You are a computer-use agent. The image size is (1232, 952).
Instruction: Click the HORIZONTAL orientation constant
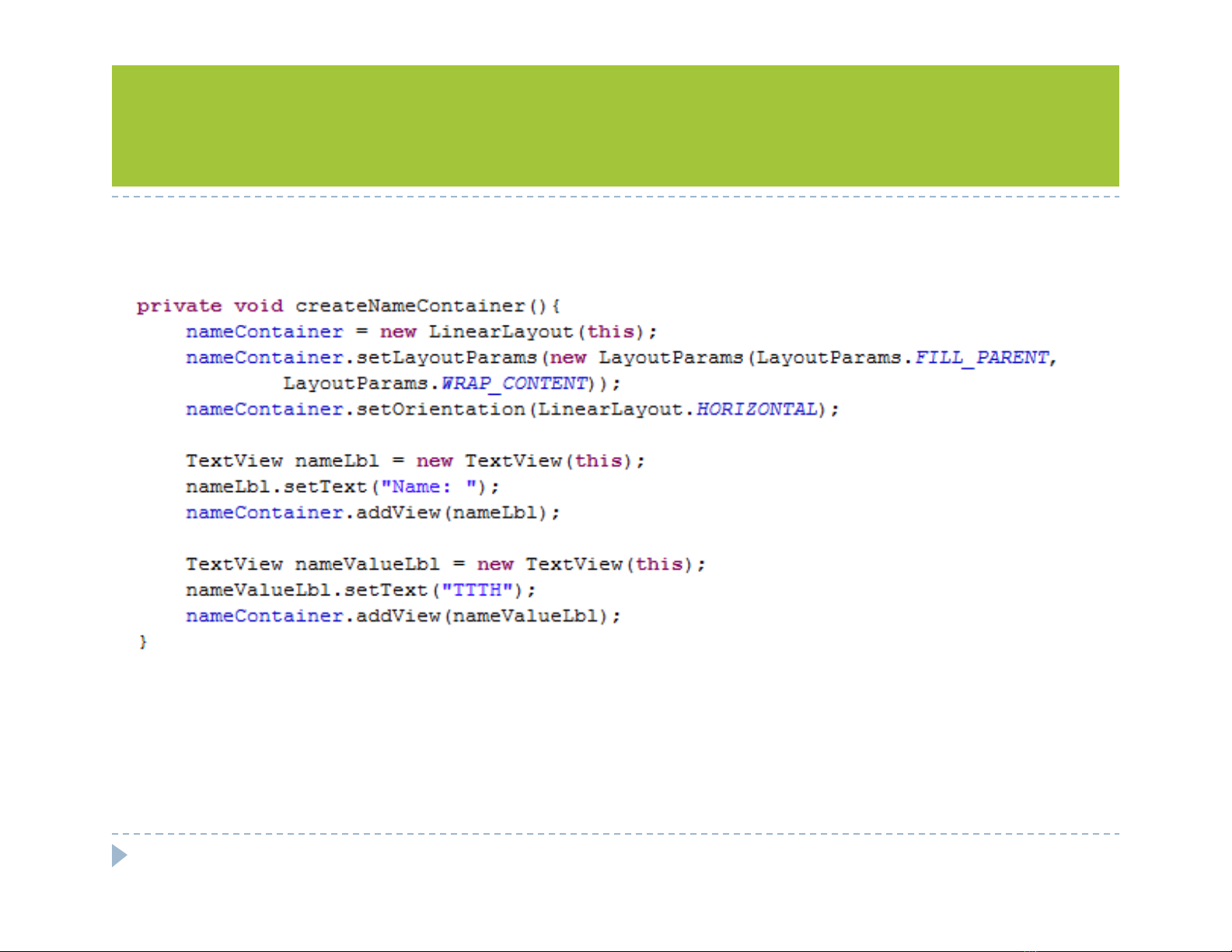(756, 410)
